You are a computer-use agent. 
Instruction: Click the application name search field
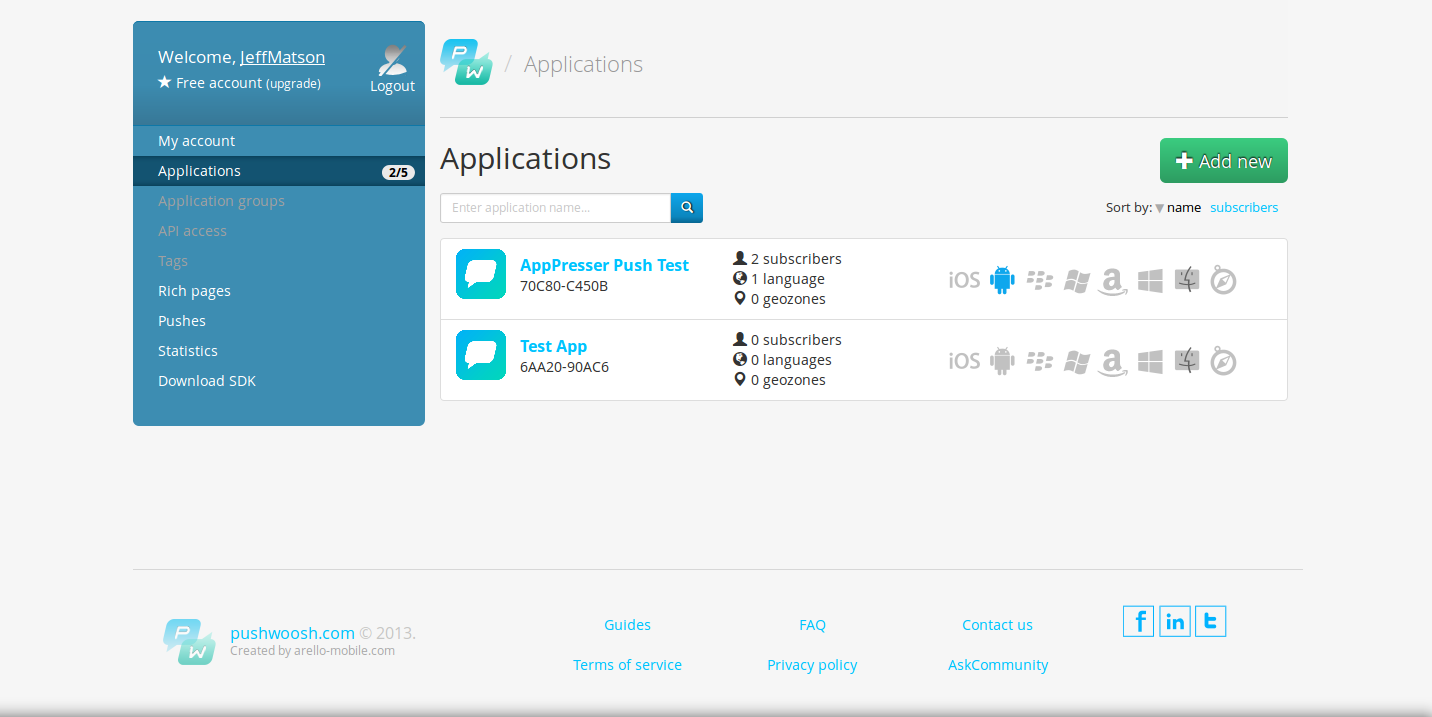pyautogui.click(x=555, y=208)
